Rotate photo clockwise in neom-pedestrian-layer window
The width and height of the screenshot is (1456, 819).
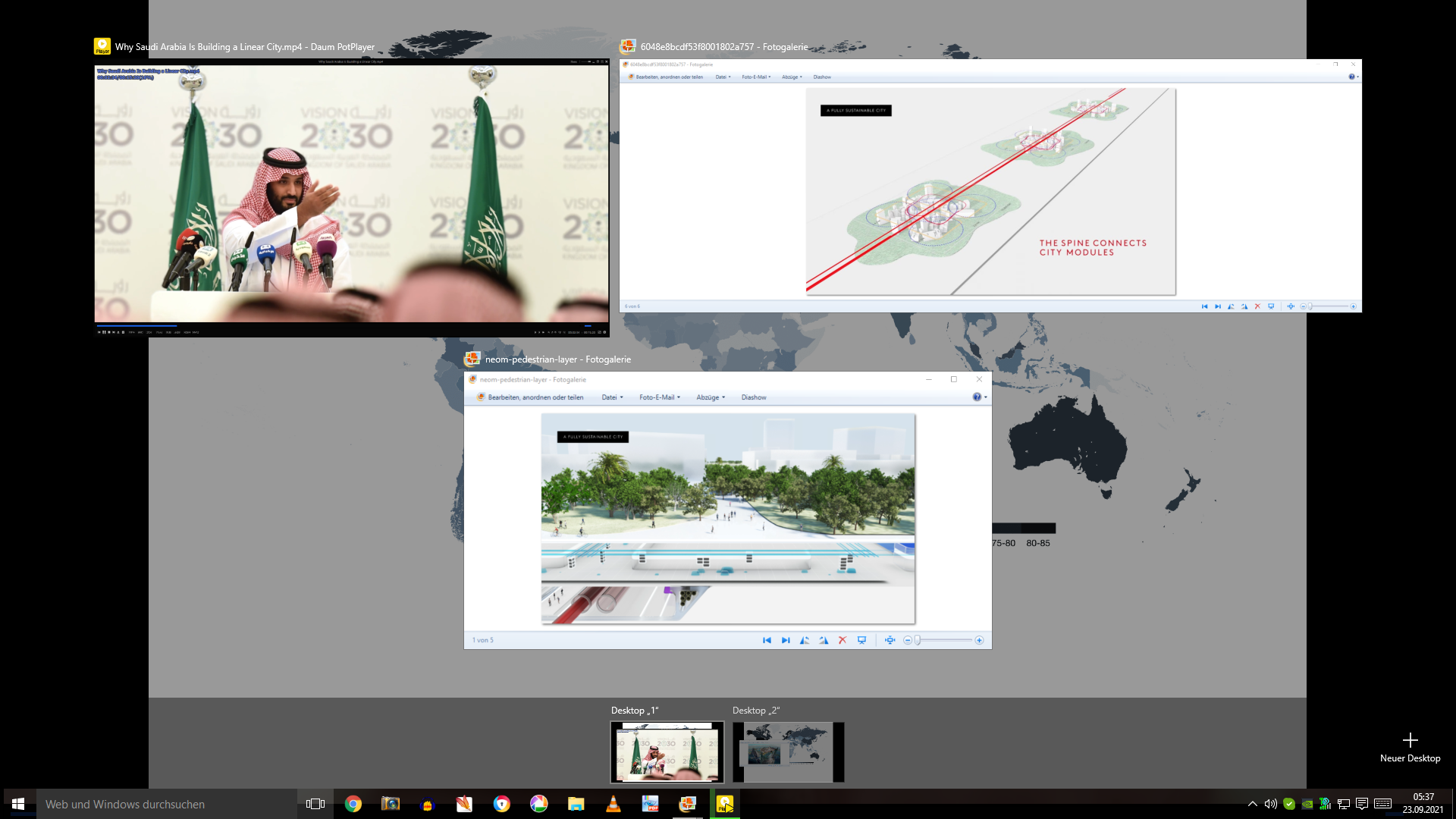click(824, 640)
